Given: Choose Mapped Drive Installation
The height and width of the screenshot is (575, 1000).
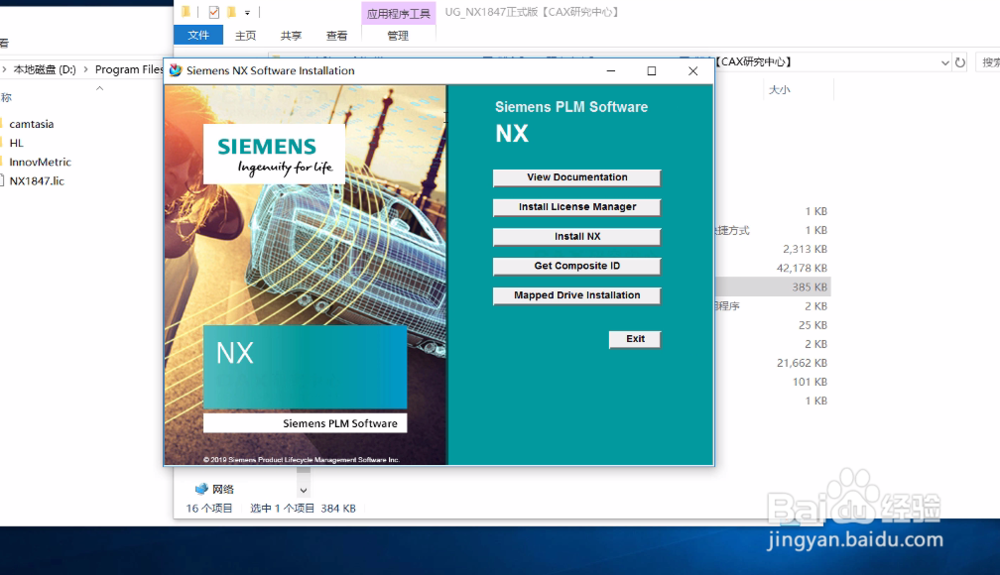Looking at the screenshot, I should pyautogui.click(x=577, y=295).
